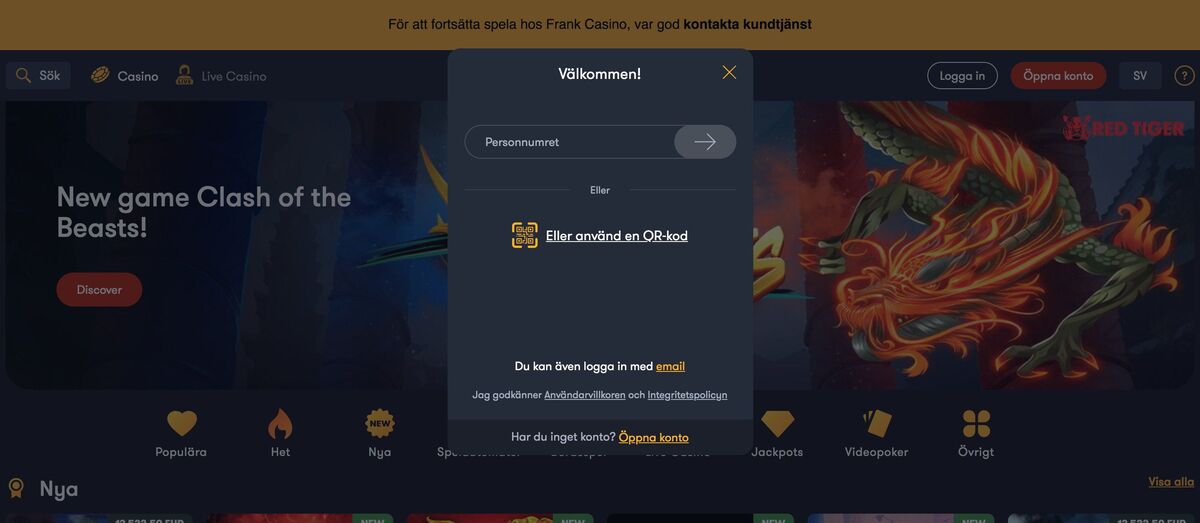Open the Videopoker cards icon

(877, 423)
